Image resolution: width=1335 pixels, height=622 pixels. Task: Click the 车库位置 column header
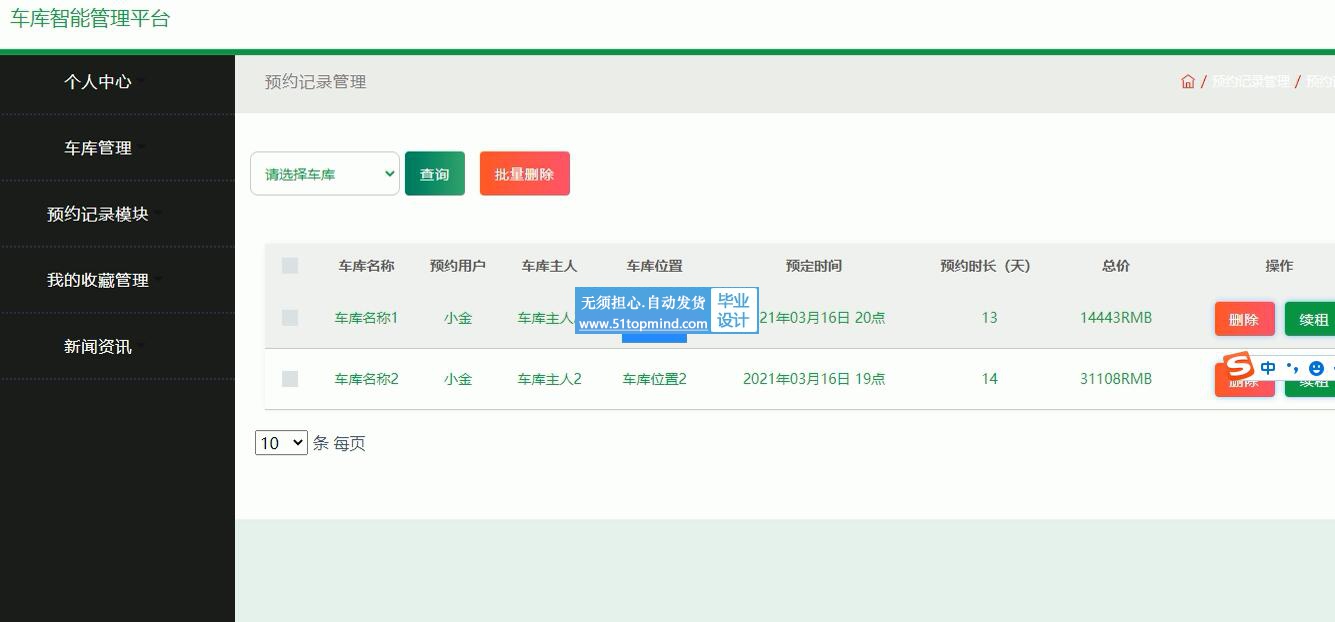coord(655,266)
